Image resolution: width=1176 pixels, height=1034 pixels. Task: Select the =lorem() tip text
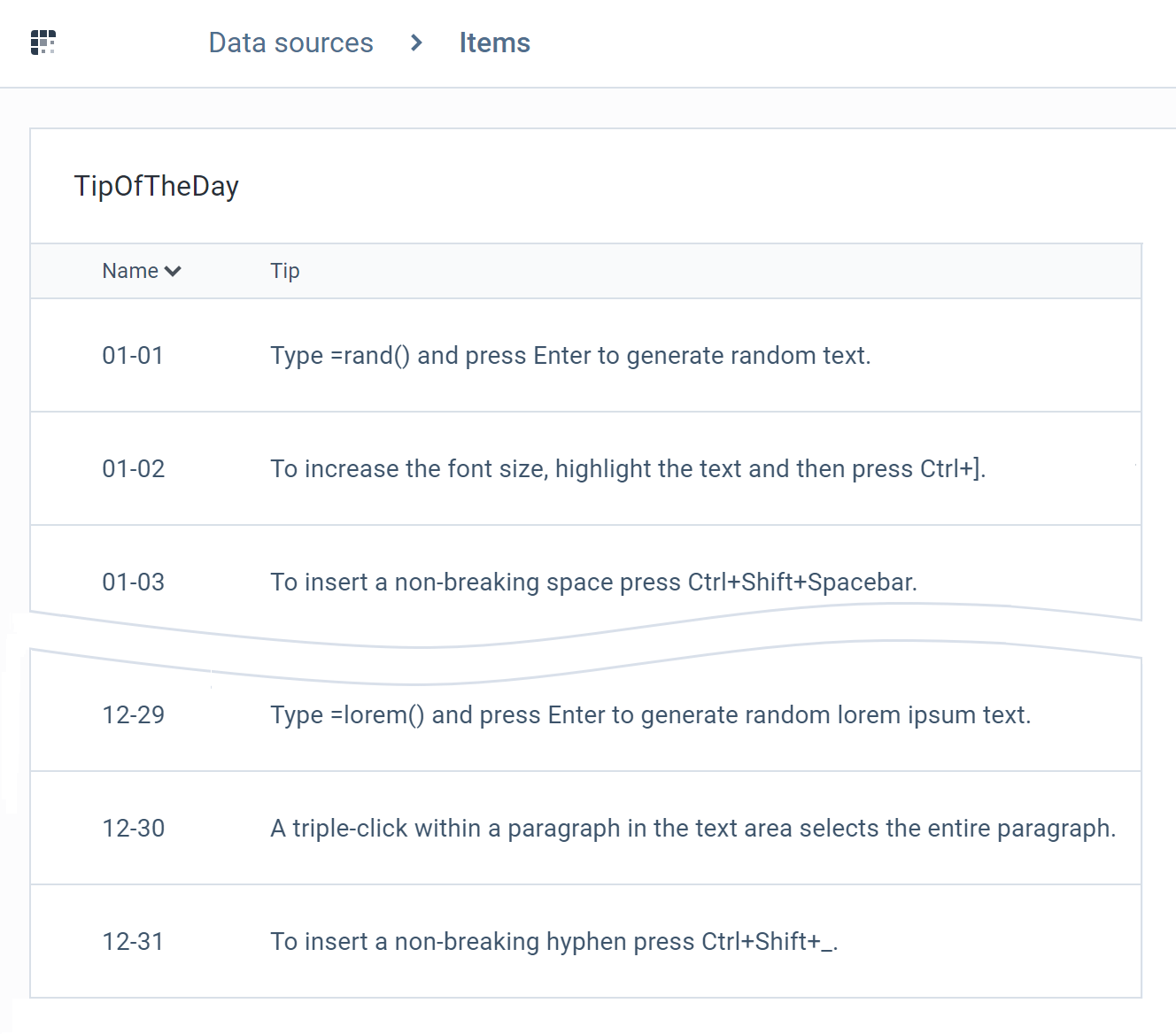(x=651, y=715)
